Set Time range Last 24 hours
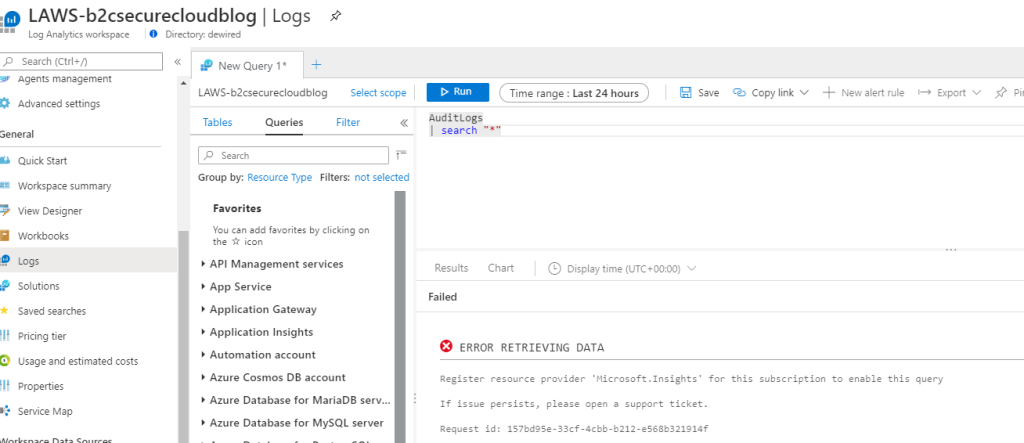 click(x=573, y=93)
